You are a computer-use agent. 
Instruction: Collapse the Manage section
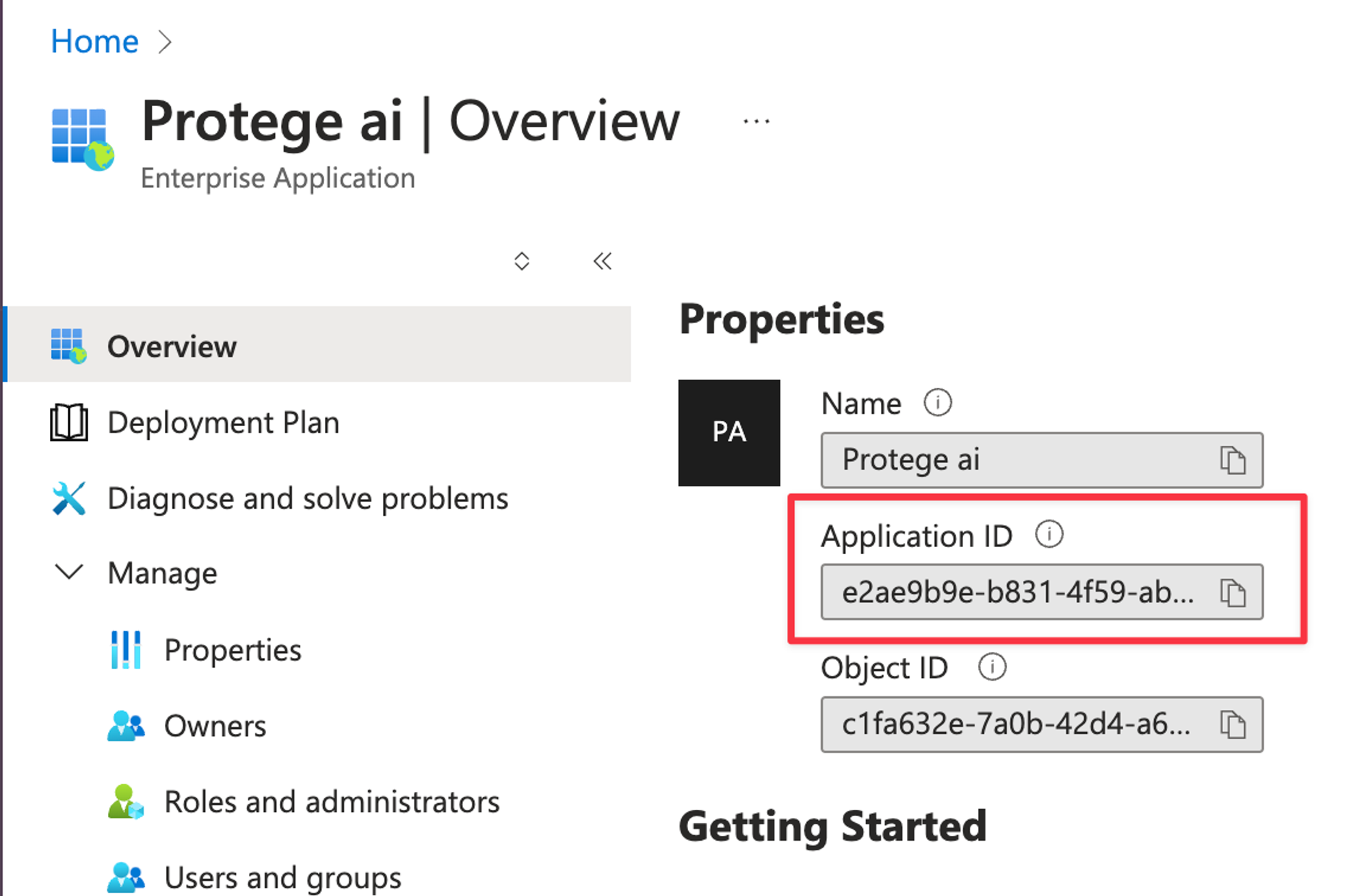(69, 572)
